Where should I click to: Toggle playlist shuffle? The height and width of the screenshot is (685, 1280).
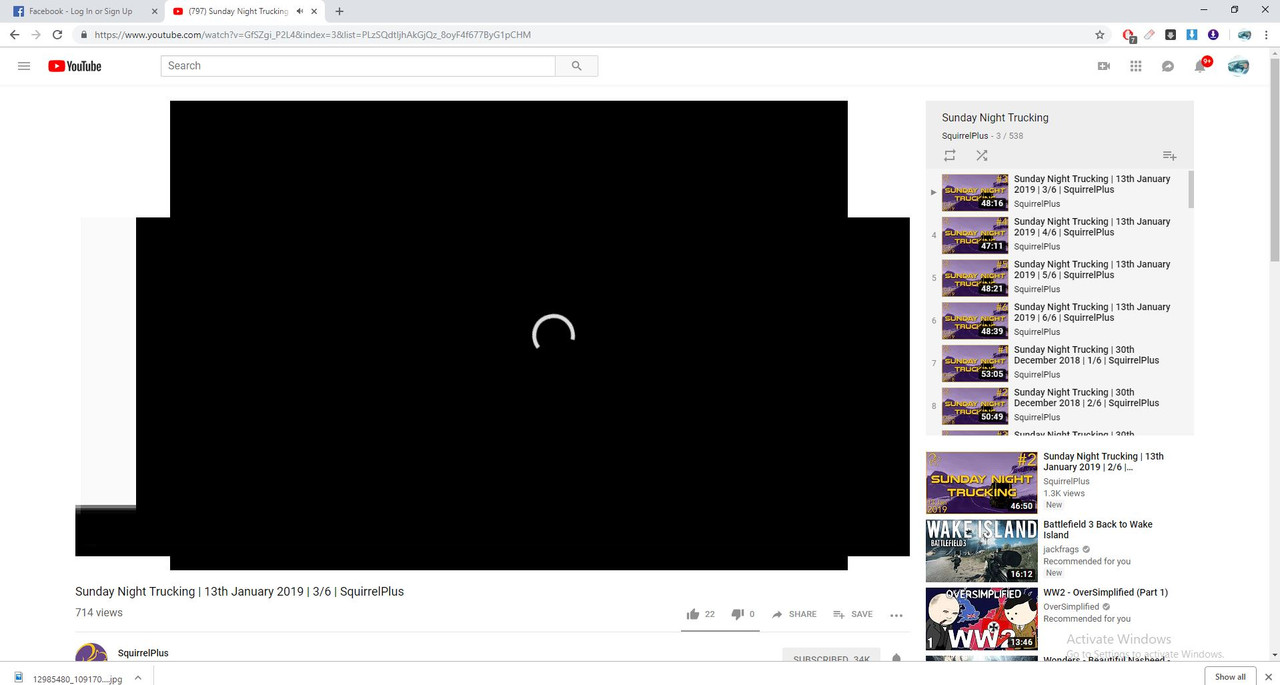pos(982,155)
